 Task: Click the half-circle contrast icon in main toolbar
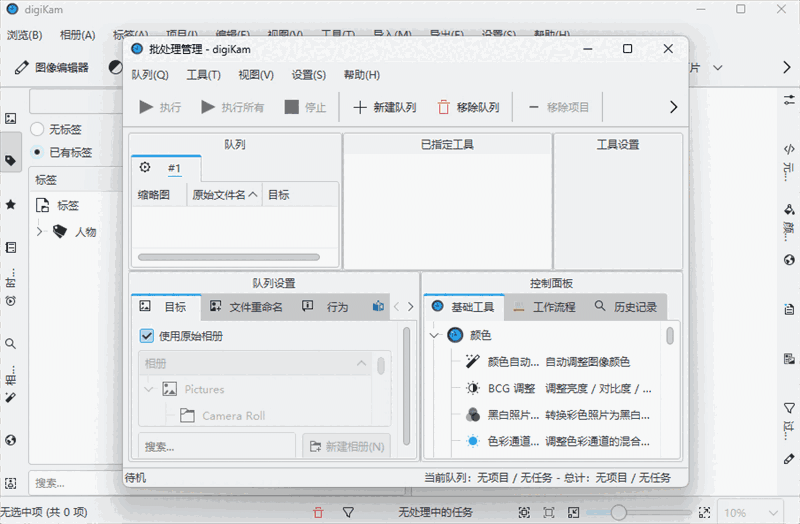(115, 67)
